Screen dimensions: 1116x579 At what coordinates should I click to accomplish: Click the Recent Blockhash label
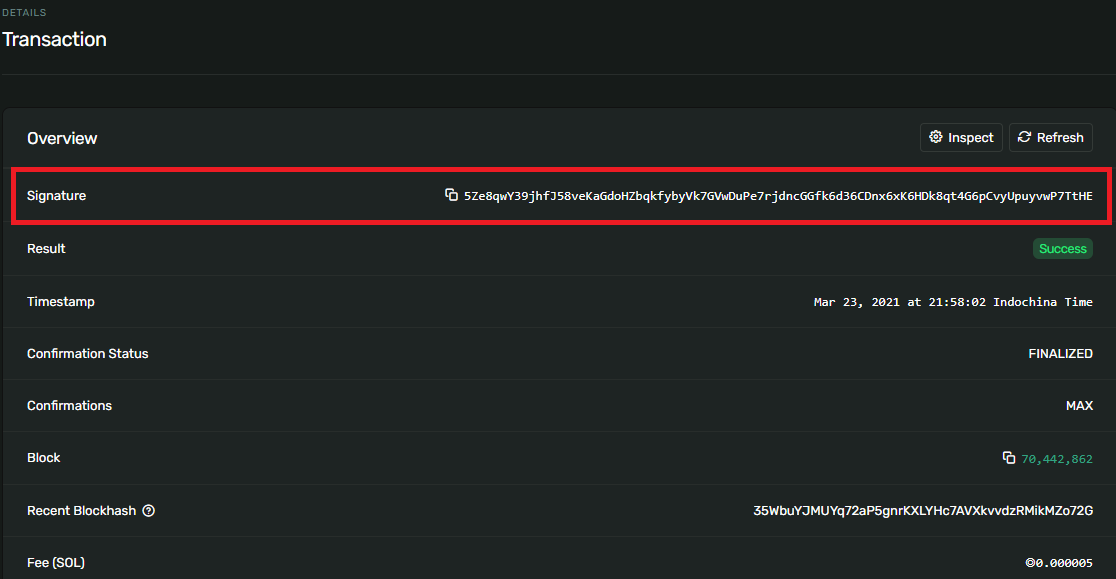(81, 511)
